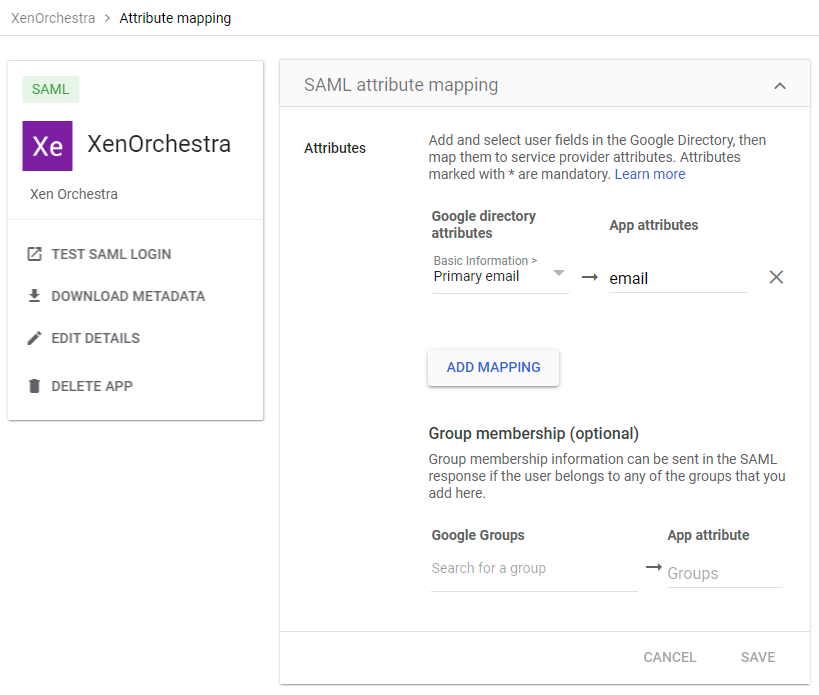Viewport: 819px width, 695px height.
Task: Open the Learn more link
Action: click(x=650, y=174)
